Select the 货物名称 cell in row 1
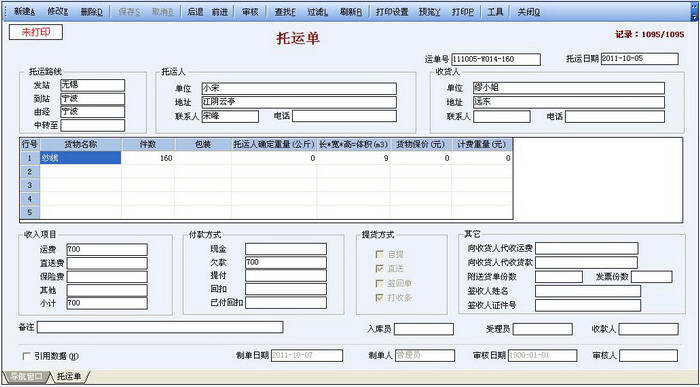This screenshot has height=387, width=700. click(80, 158)
